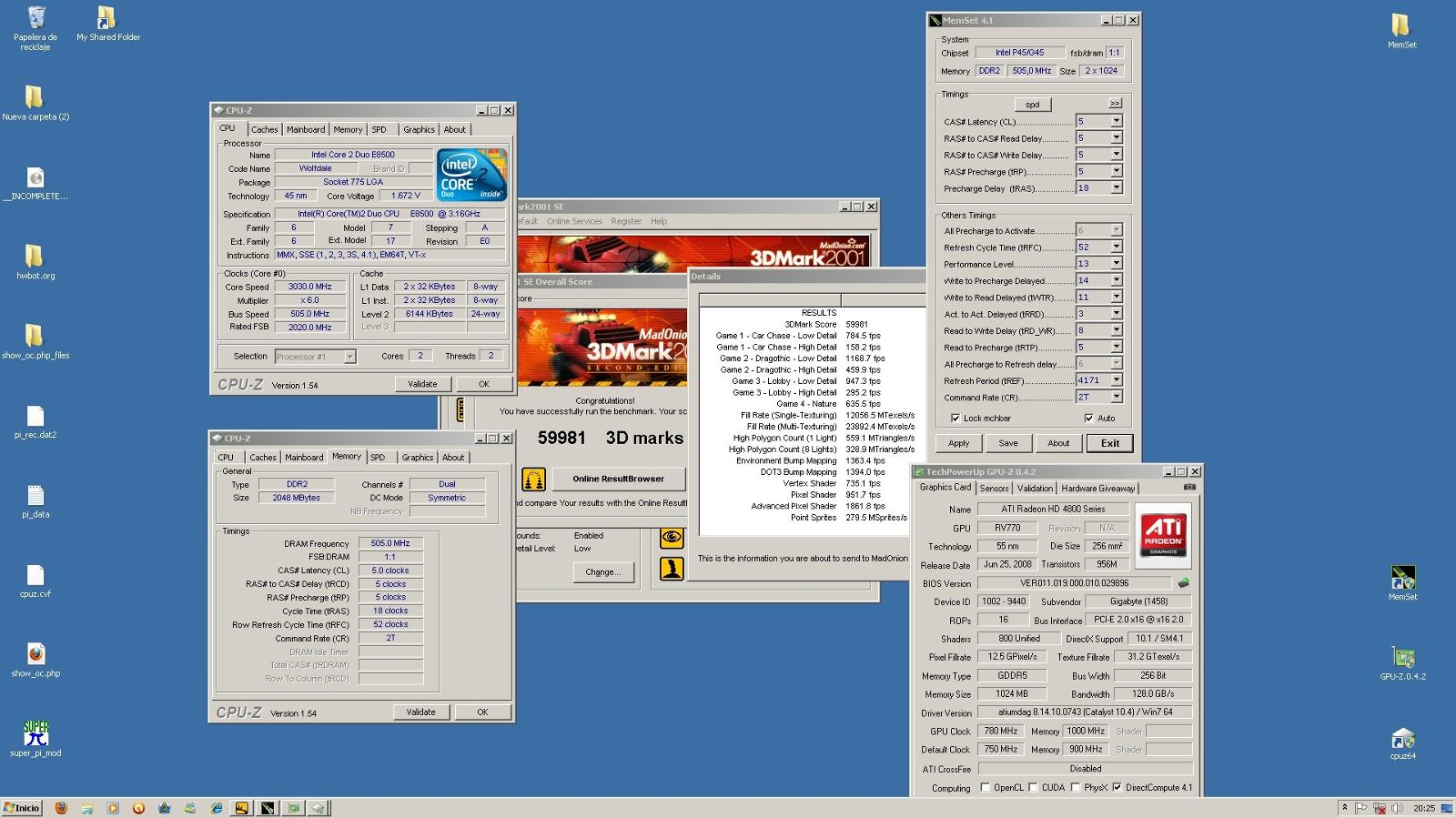Open Processor #1 selection dropdown in CPU-Z
The width and height of the screenshot is (1456, 818).
click(349, 357)
